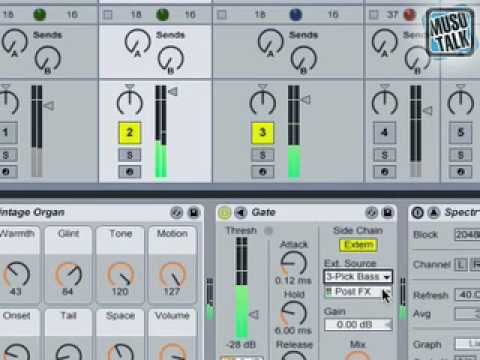This screenshot has height=360, width=480.
Task: Click Send B knob on track 2
Action: [171, 60]
